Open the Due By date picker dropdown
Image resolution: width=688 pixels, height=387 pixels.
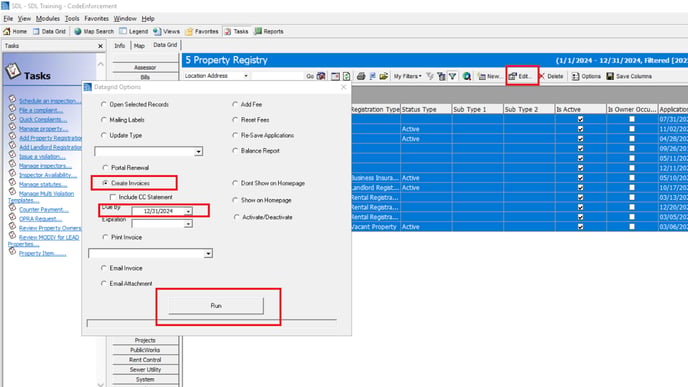(188, 211)
